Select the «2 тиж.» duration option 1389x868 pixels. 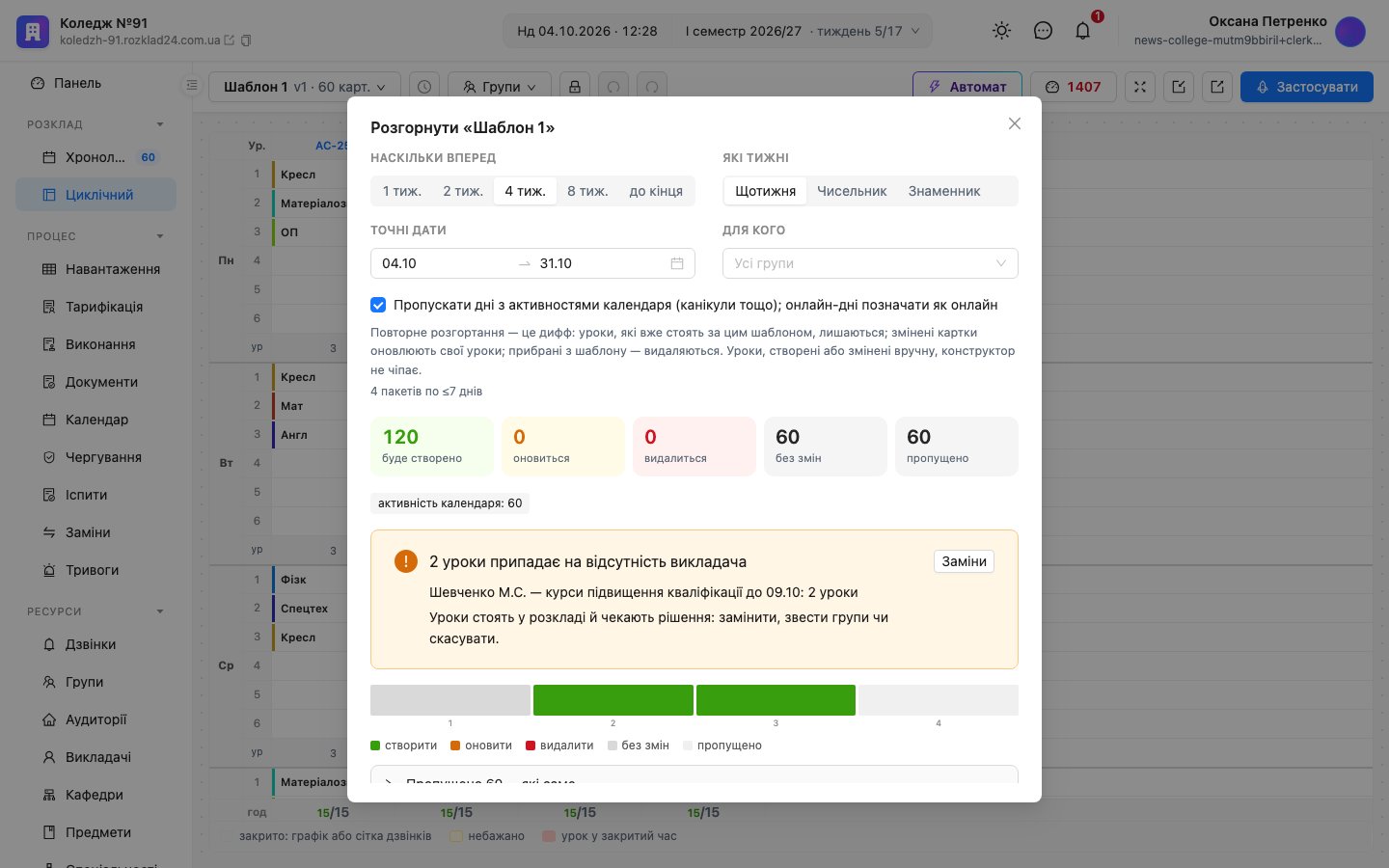click(463, 191)
